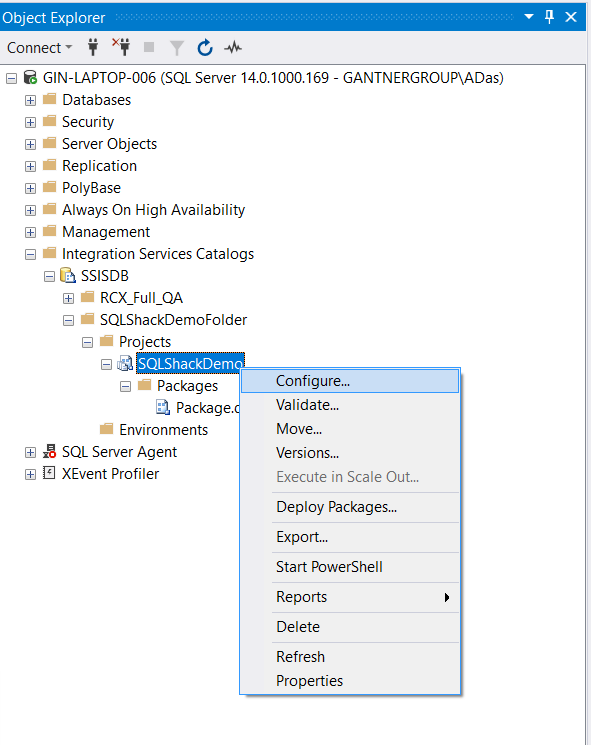The height and width of the screenshot is (745, 591).
Task: Click the SSISDB catalog icon
Action: pos(68,276)
